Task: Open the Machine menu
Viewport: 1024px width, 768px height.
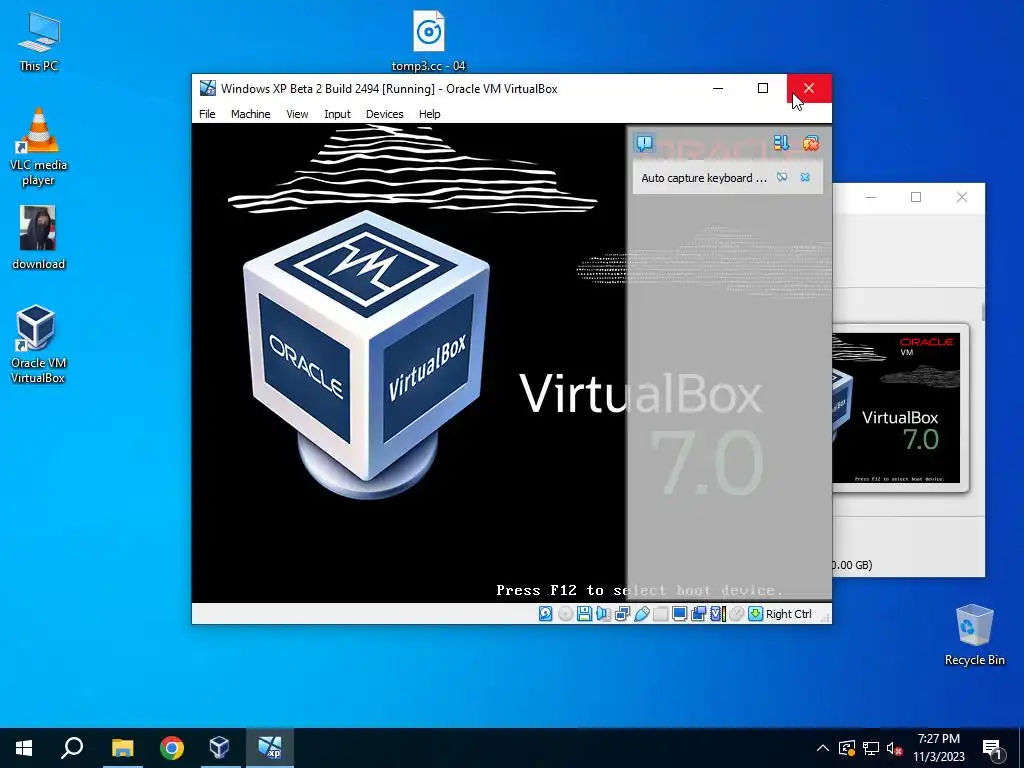Action: (250, 114)
